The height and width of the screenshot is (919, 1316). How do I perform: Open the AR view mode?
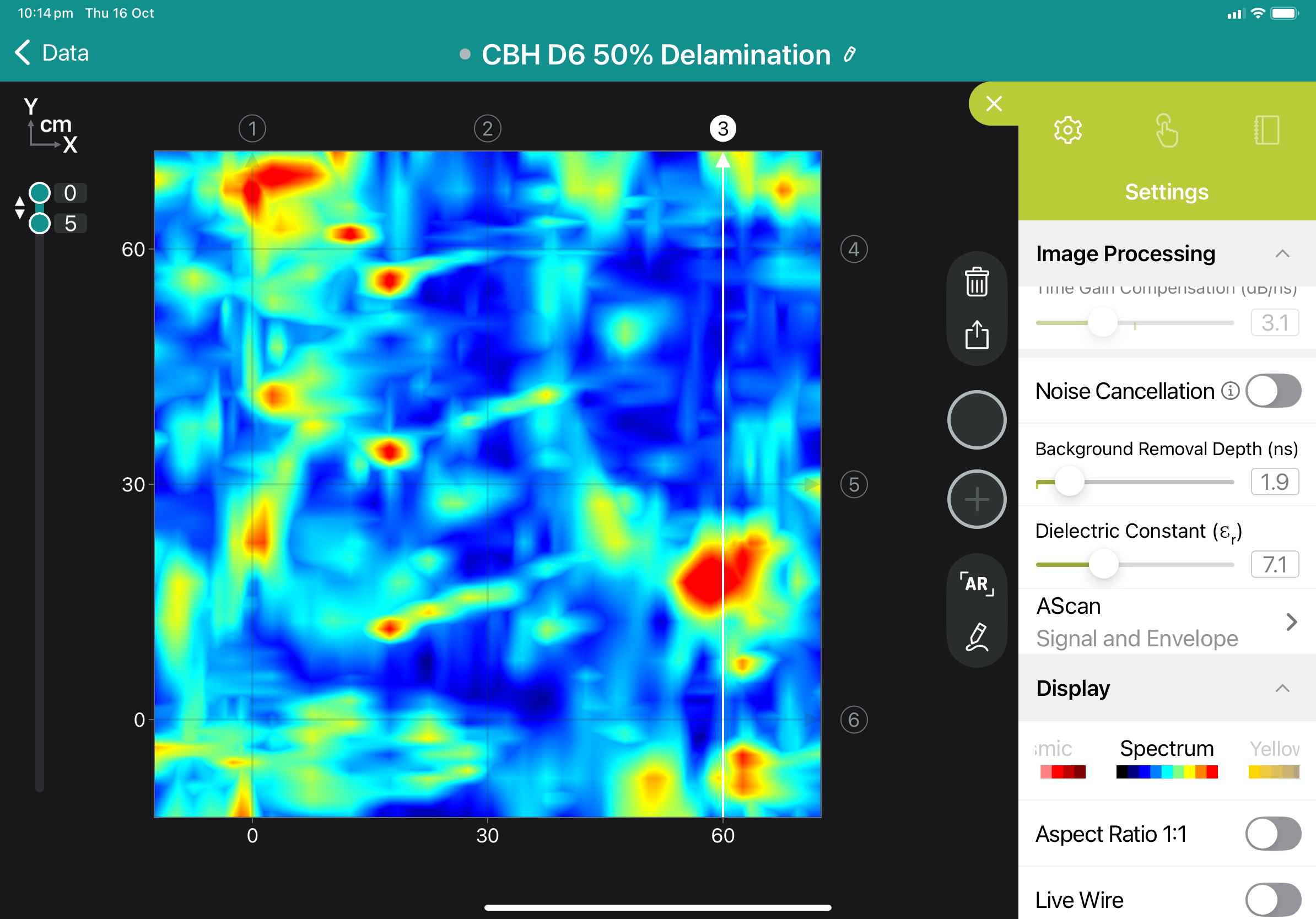coord(976,584)
